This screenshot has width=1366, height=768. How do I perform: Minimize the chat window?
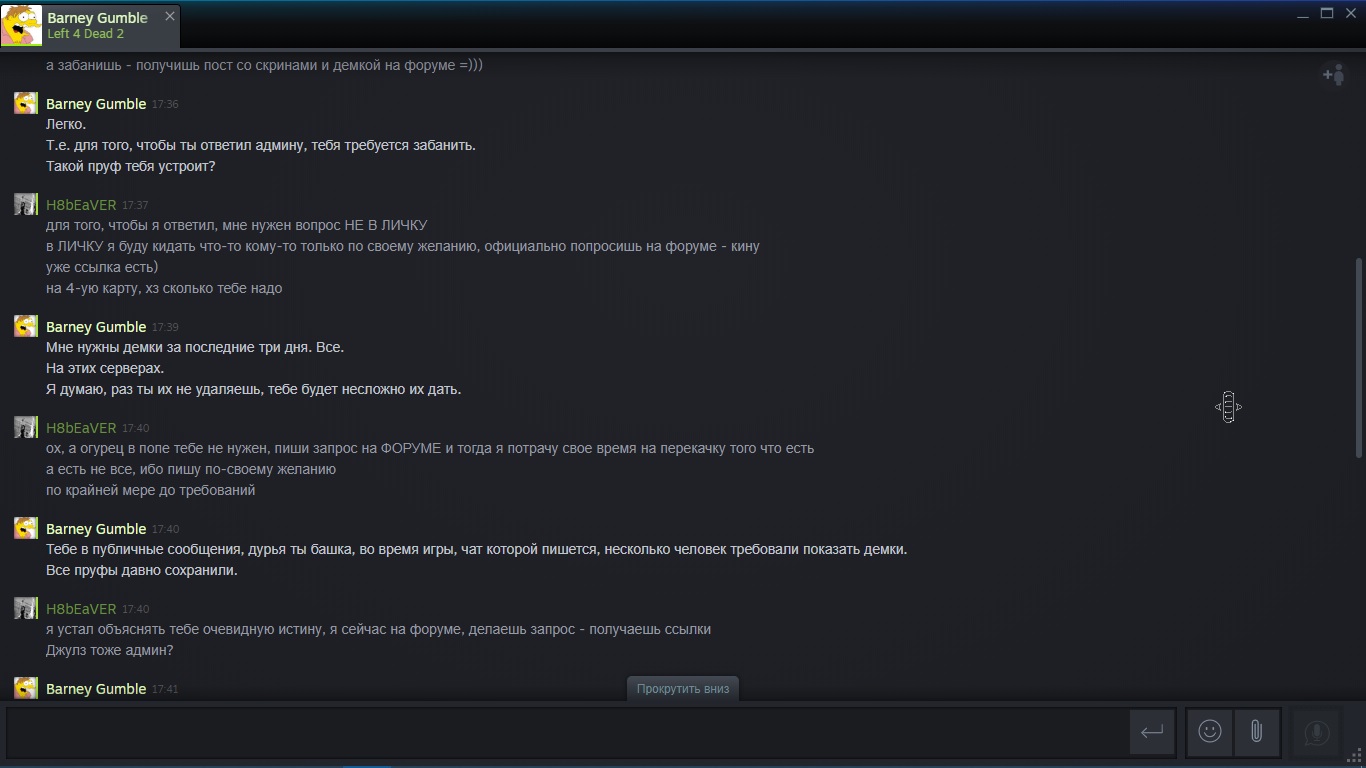(1303, 14)
